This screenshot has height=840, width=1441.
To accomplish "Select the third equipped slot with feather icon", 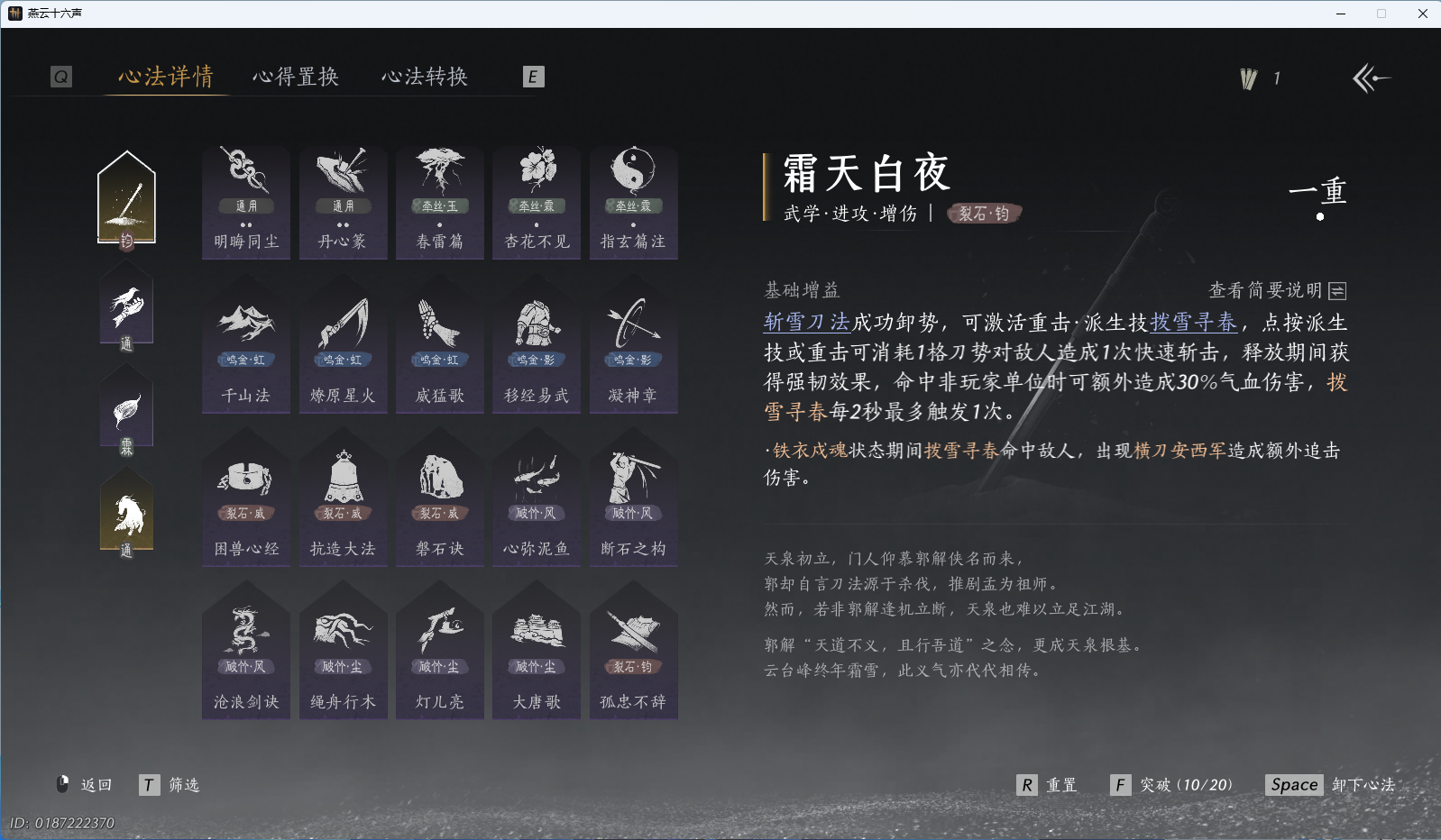I will [x=126, y=412].
